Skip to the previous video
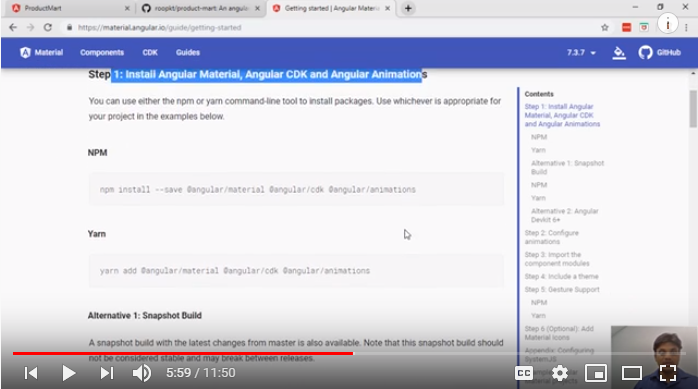 pyautogui.click(x=31, y=373)
